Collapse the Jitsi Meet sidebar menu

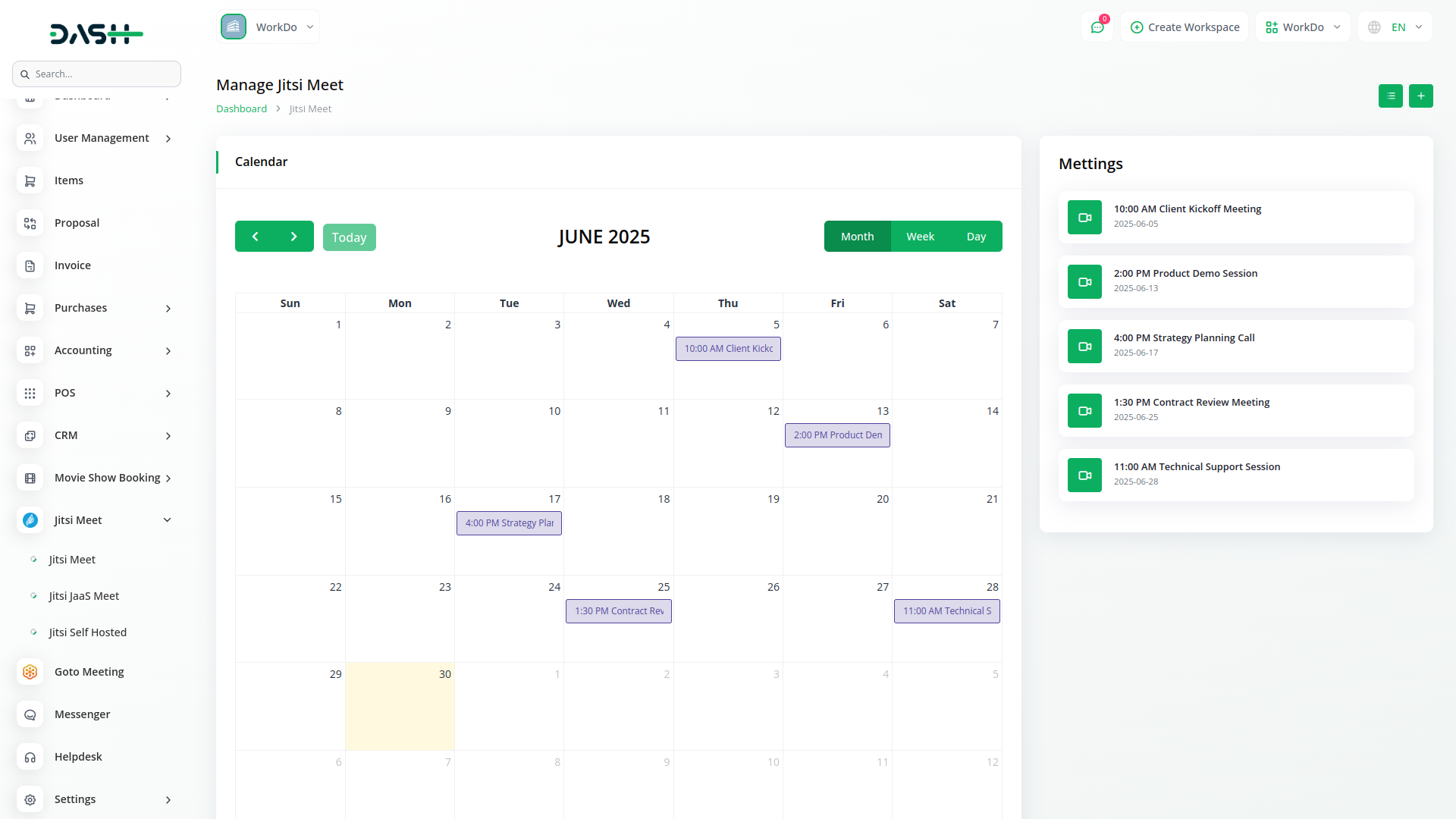(167, 520)
